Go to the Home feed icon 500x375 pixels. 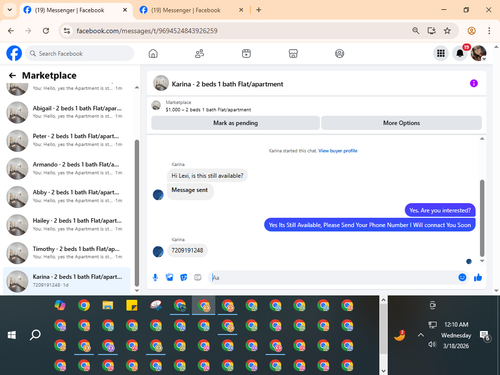tap(153, 53)
